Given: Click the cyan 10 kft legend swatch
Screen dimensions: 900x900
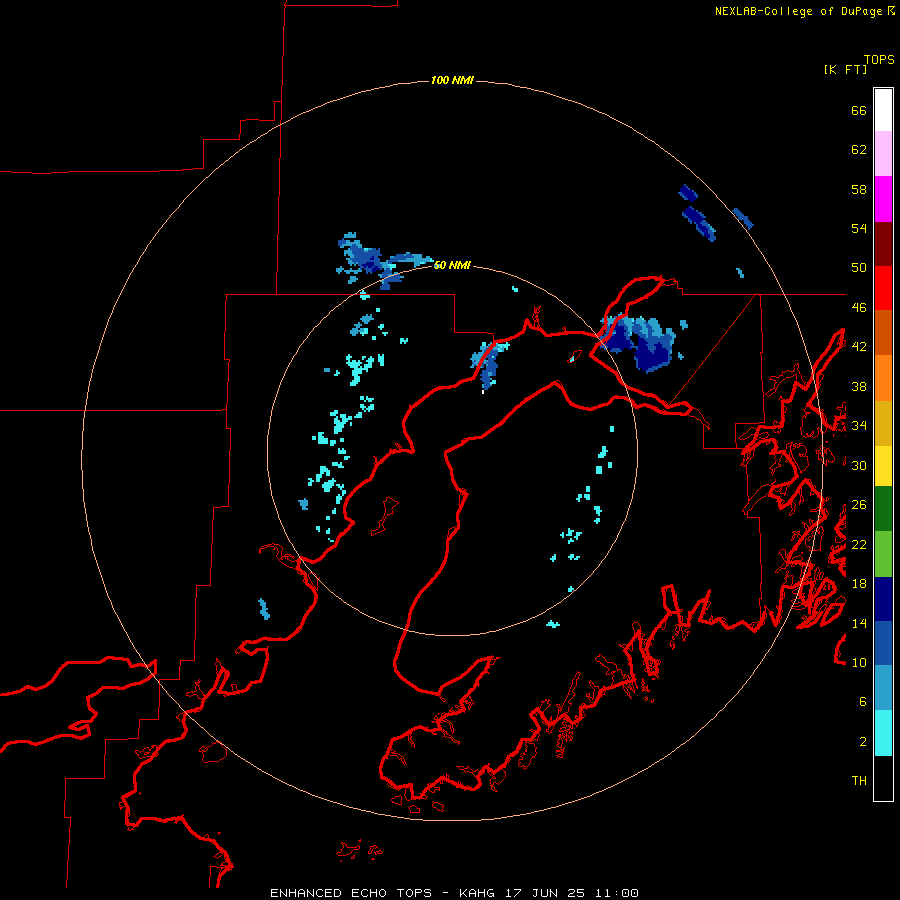Looking at the screenshot, I should (x=883, y=733).
